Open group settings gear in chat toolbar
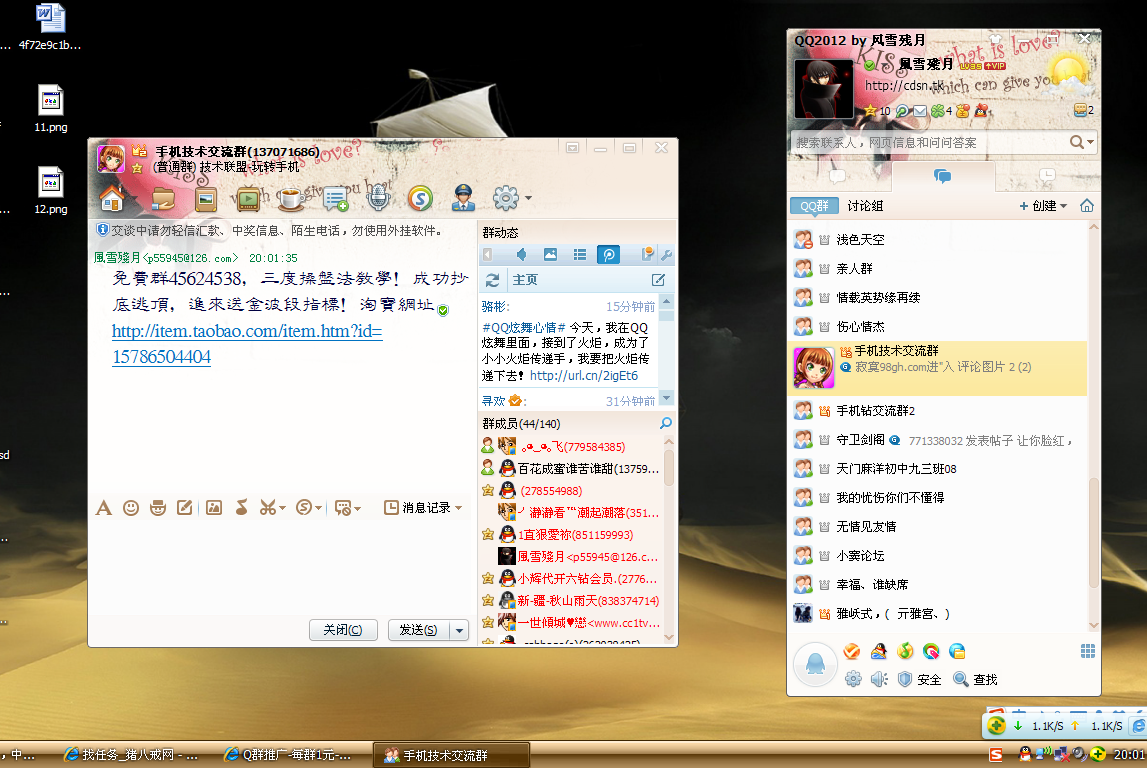Image resolution: width=1147 pixels, height=768 pixels. click(x=505, y=197)
